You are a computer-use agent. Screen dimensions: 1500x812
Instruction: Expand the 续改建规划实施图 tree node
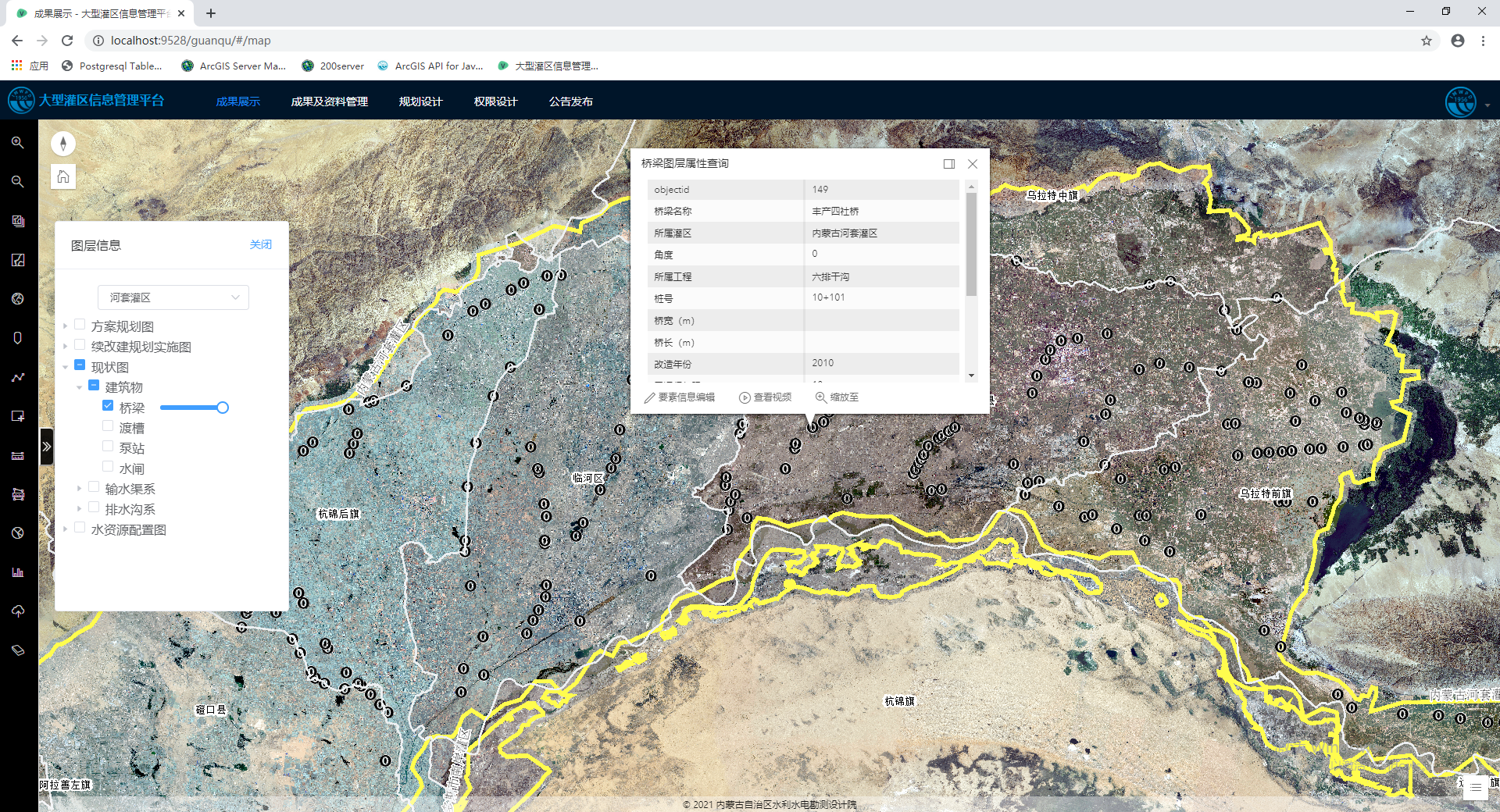(66, 346)
